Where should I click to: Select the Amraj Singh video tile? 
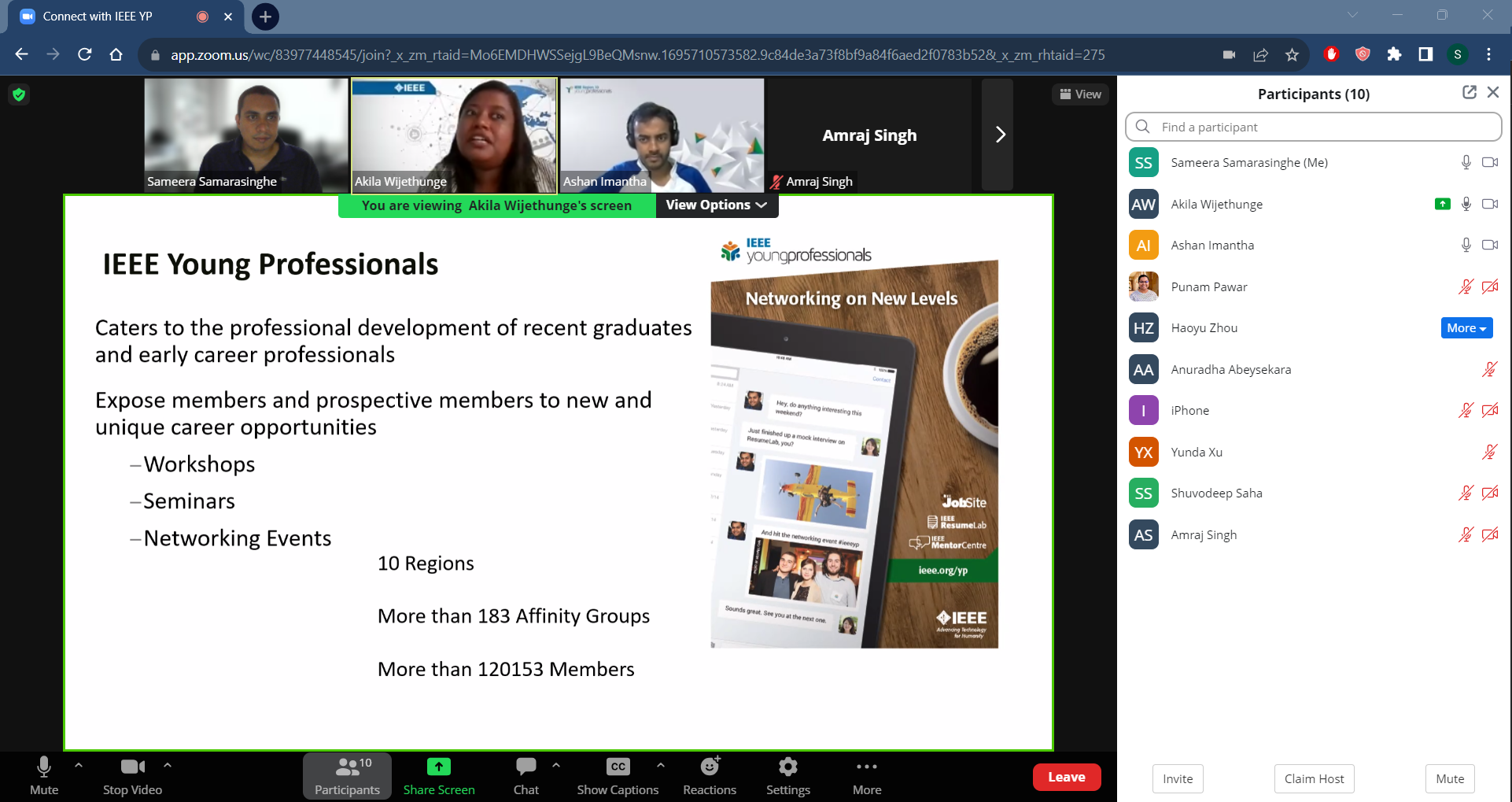869,135
